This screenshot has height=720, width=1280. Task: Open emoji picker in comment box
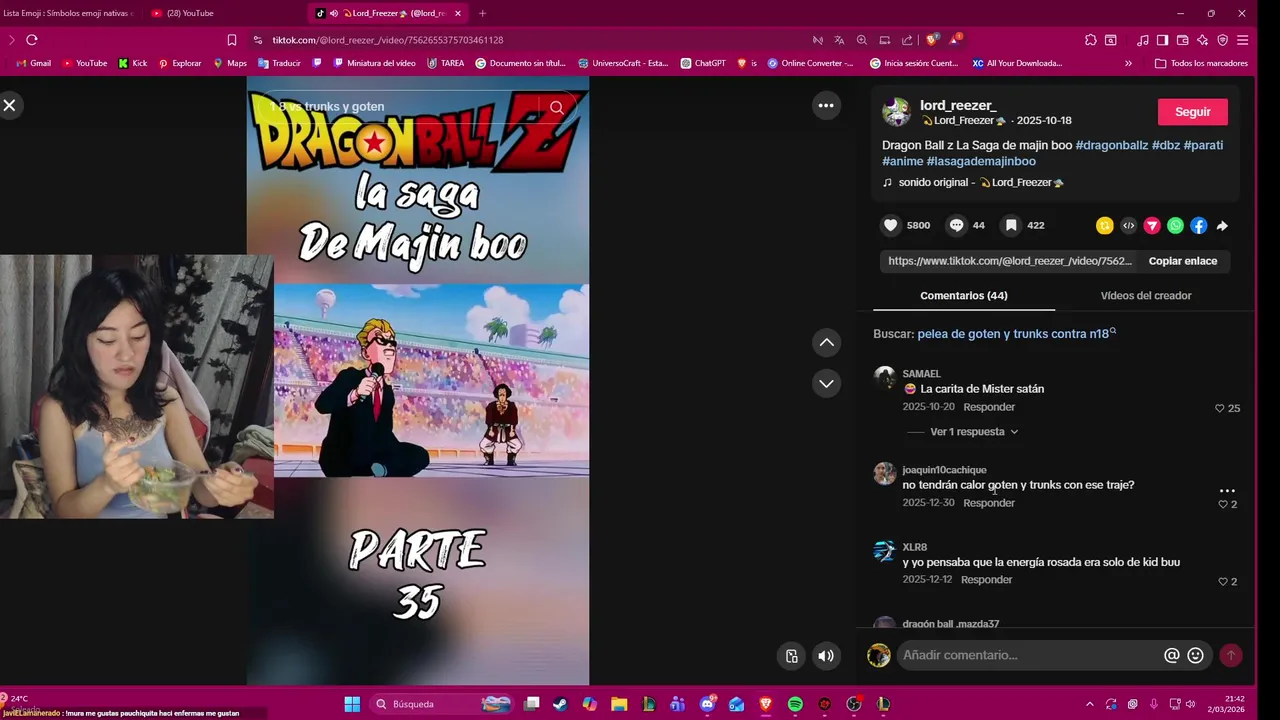[1195, 655]
